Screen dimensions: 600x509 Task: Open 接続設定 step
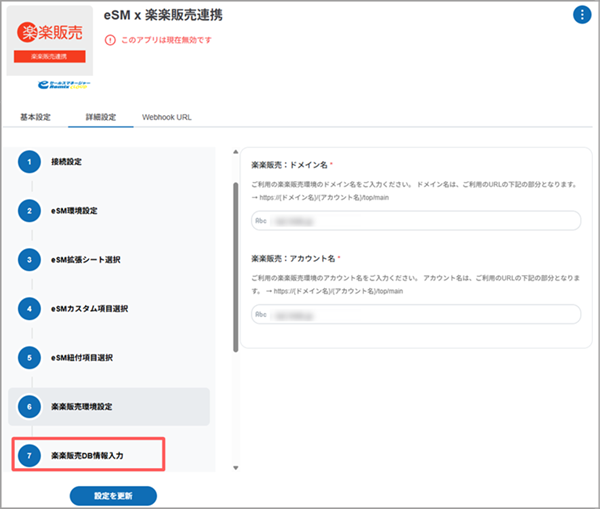click(67, 161)
